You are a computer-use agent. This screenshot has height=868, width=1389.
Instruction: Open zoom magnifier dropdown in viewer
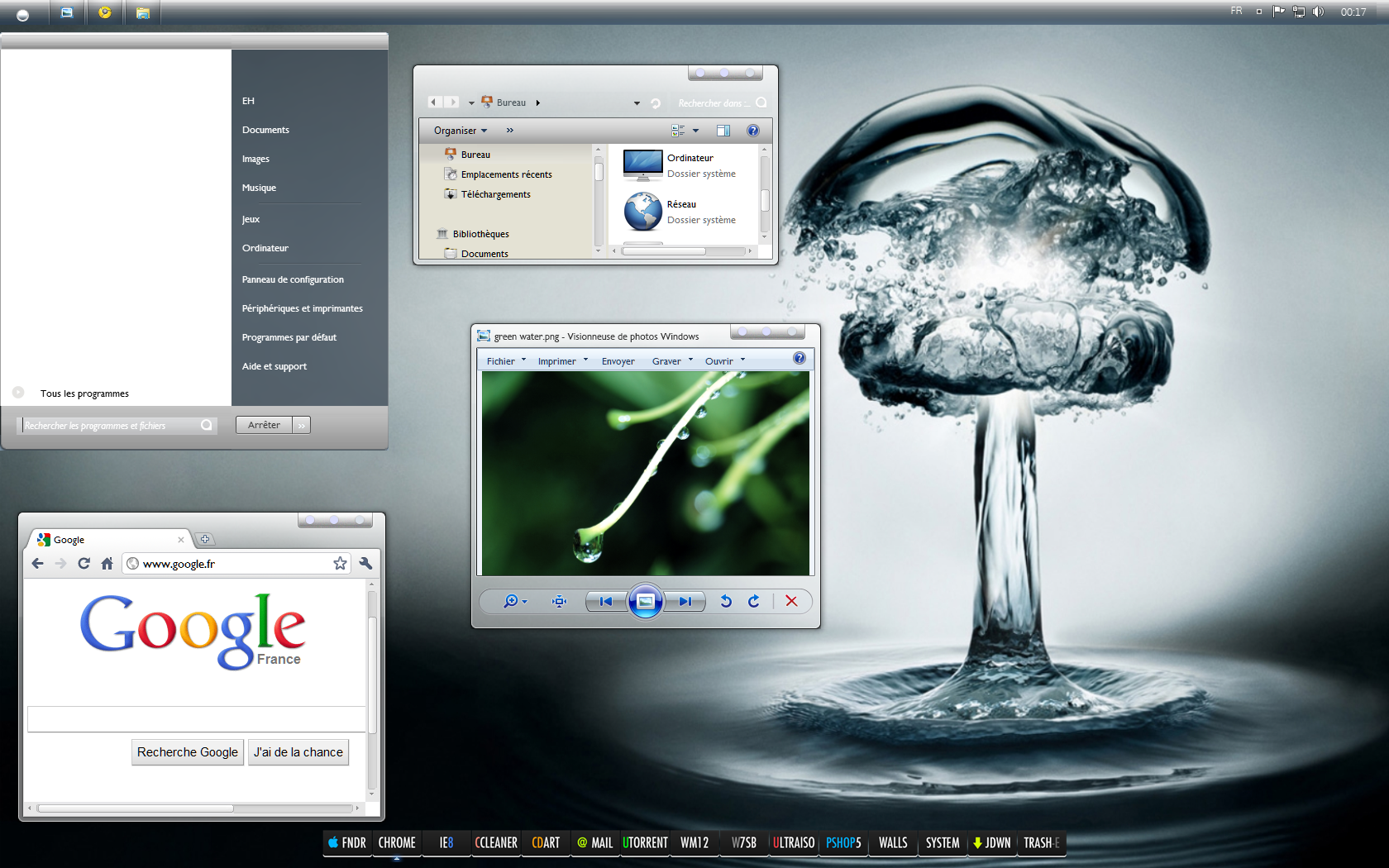[515, 601]
